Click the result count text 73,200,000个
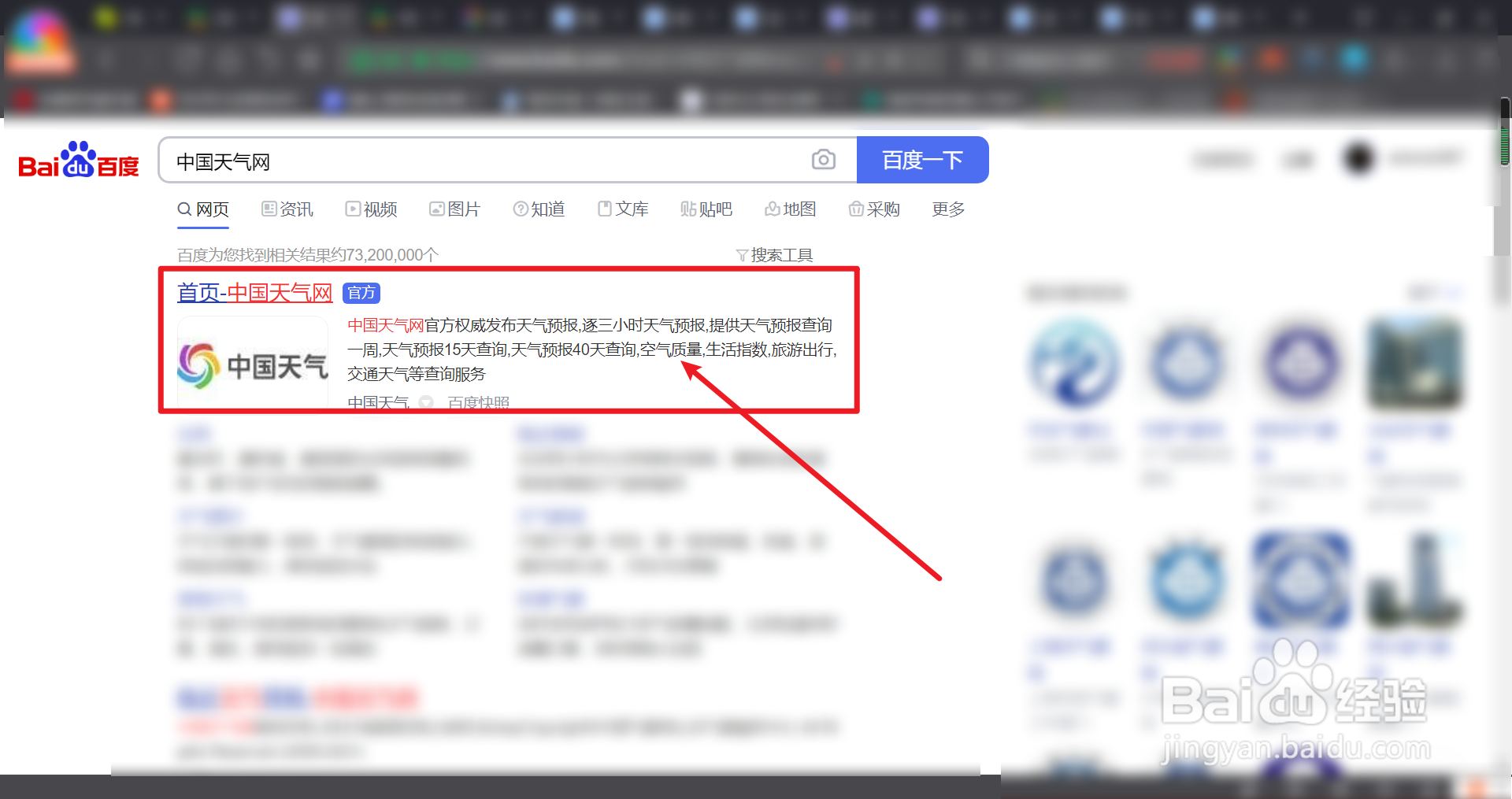1512x799 pixels. 391,255
